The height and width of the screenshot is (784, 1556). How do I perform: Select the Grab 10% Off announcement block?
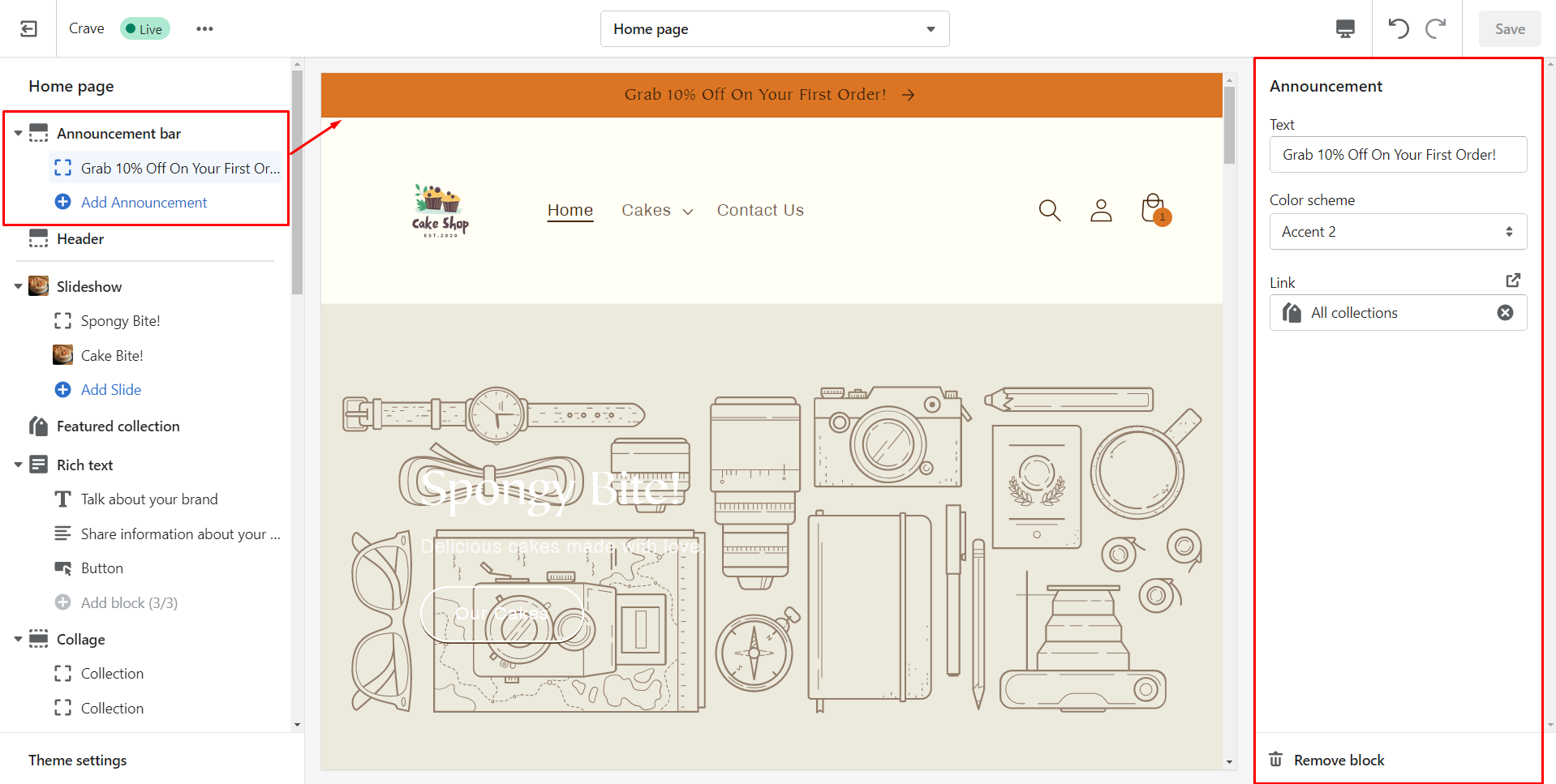coord(166,168)
